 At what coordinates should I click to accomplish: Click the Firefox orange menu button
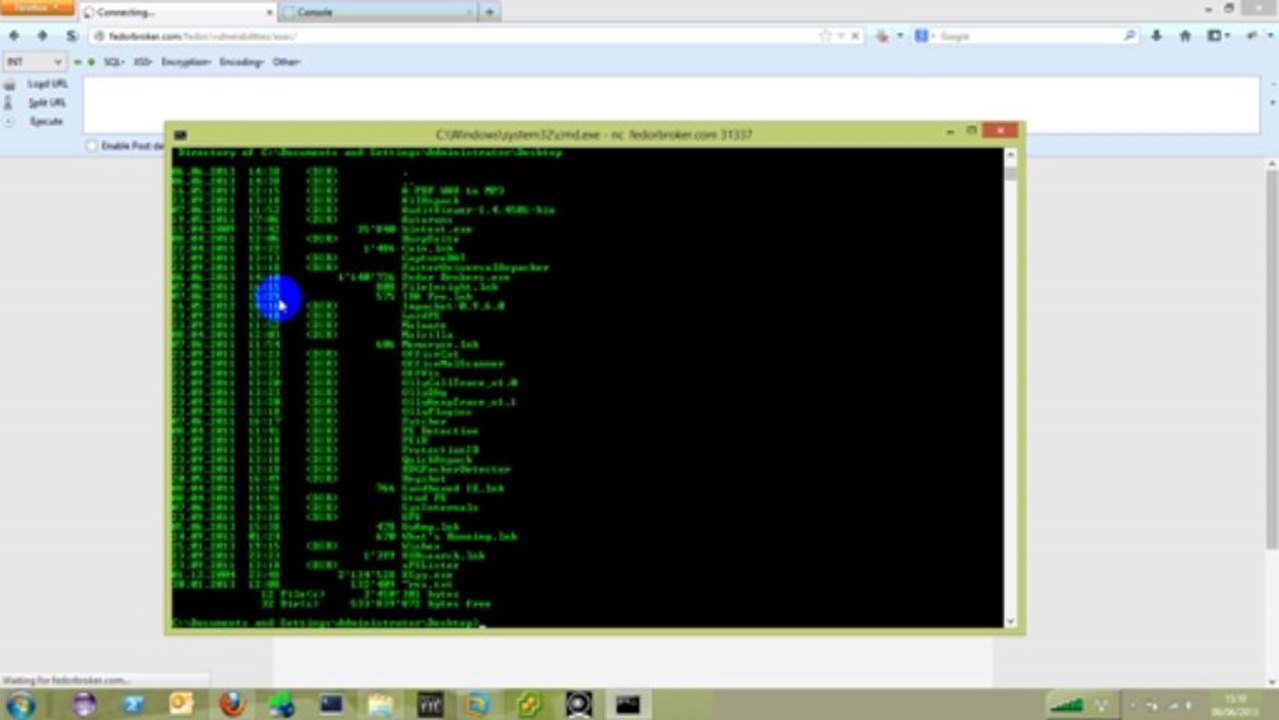[37, 8]
